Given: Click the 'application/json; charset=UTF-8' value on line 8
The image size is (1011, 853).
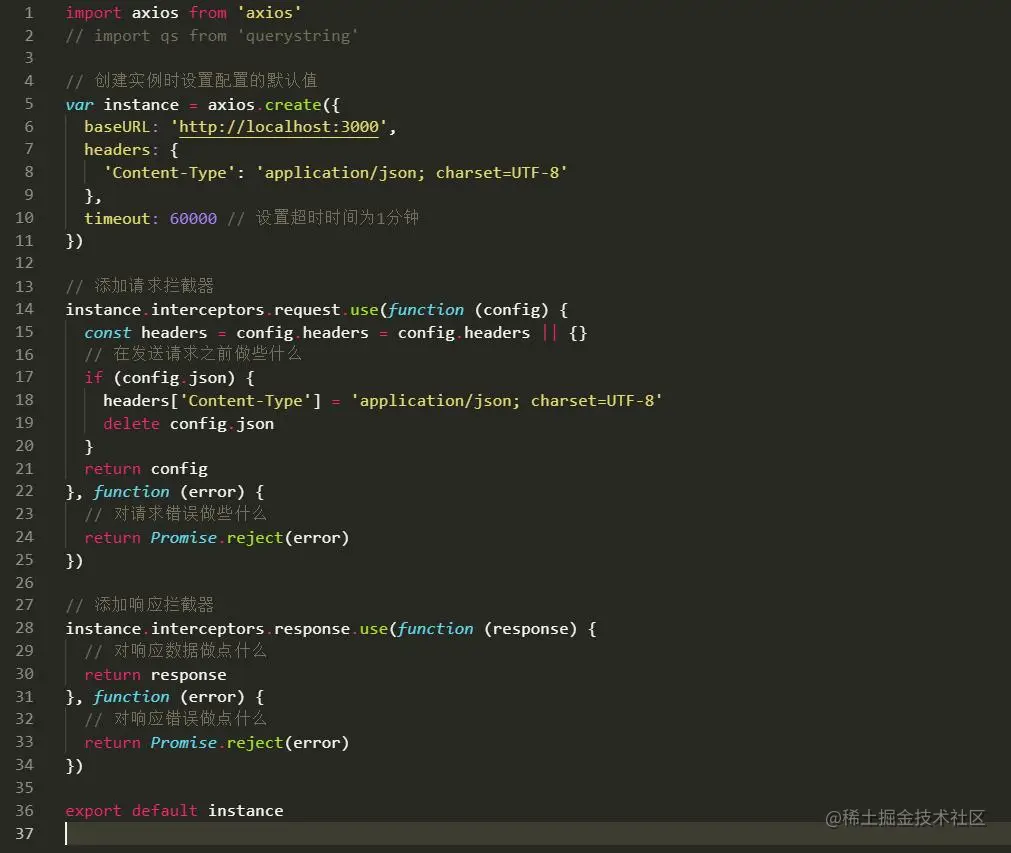Looking at the screenshot, I should [411, 173].
